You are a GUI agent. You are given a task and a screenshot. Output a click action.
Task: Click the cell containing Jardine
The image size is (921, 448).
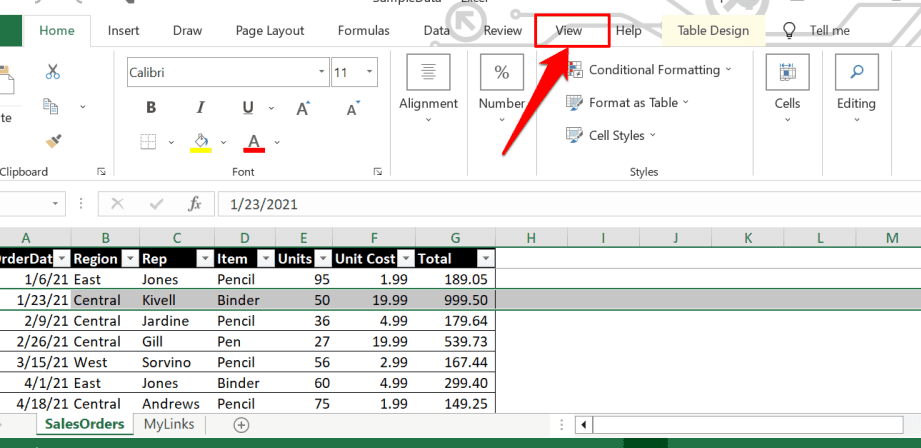(x=177, y=321)
